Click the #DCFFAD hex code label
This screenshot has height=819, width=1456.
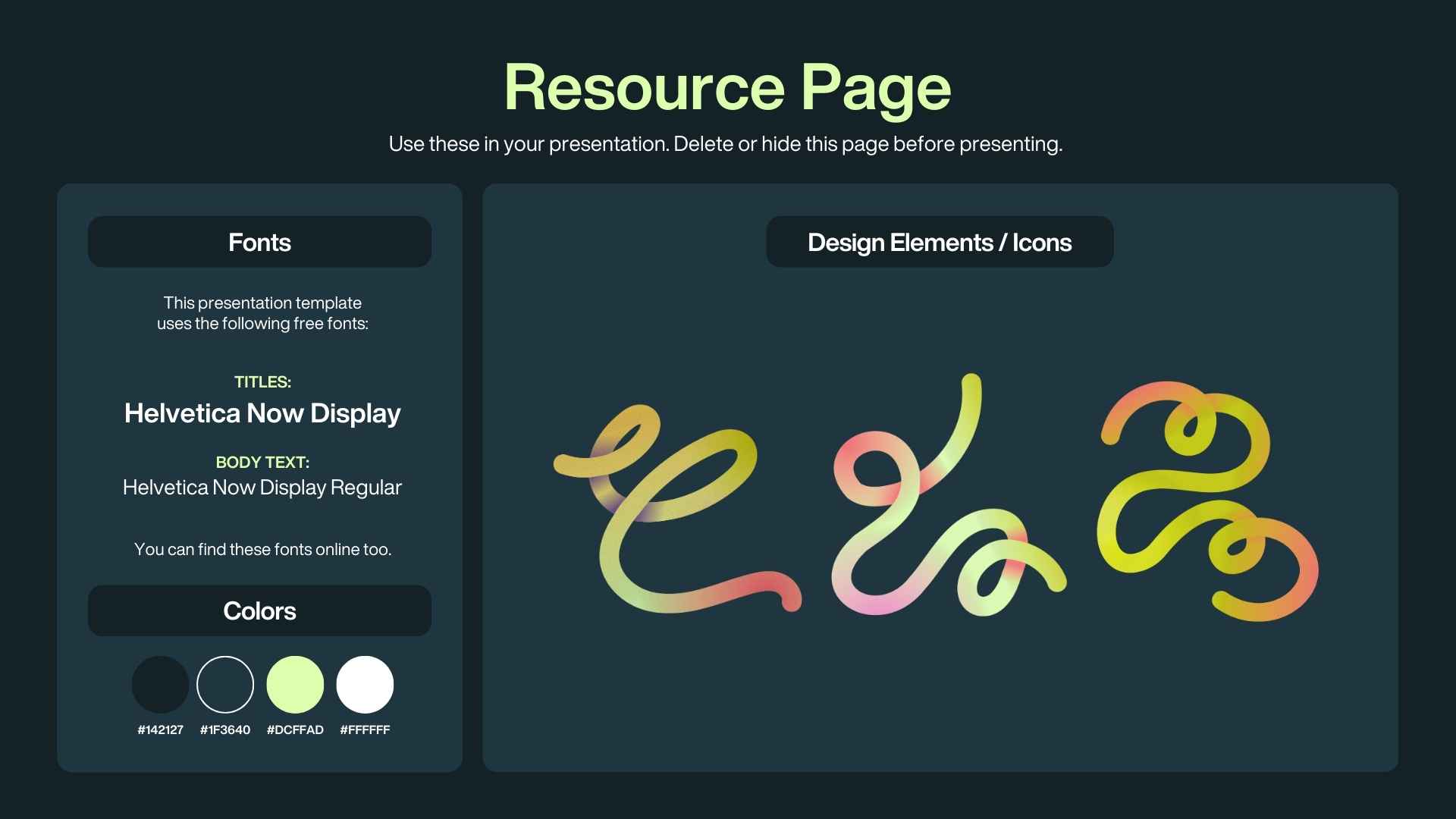click(295, 730)
